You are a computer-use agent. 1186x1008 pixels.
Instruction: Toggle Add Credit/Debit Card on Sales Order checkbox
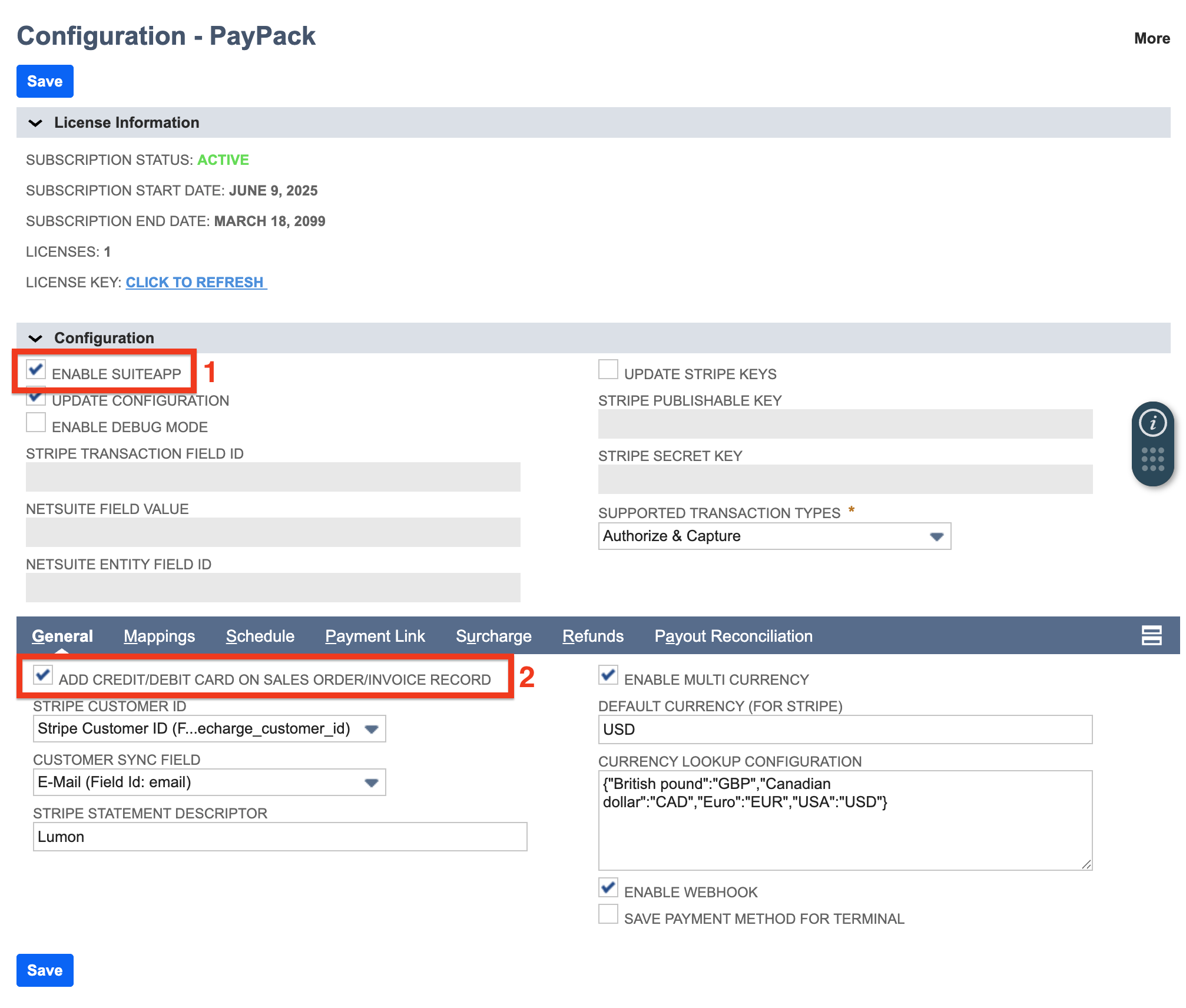click(x=43, y=675)
